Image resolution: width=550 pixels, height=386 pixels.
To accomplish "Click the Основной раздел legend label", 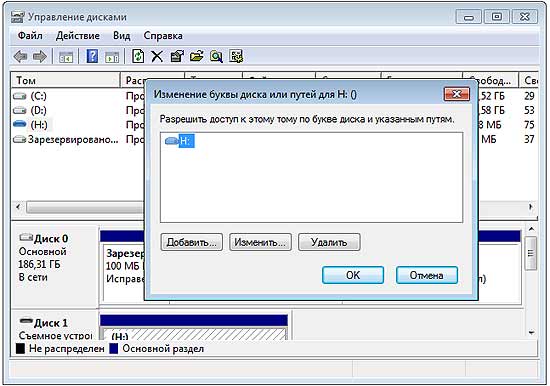I will pos(163,349).
